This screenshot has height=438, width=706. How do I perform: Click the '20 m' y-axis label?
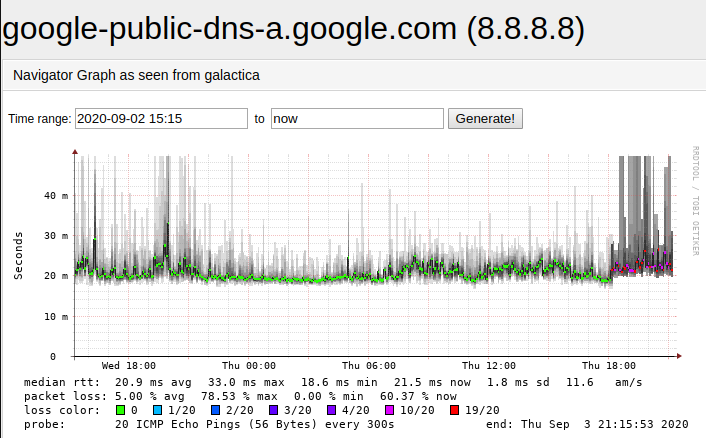click(56, 276)
